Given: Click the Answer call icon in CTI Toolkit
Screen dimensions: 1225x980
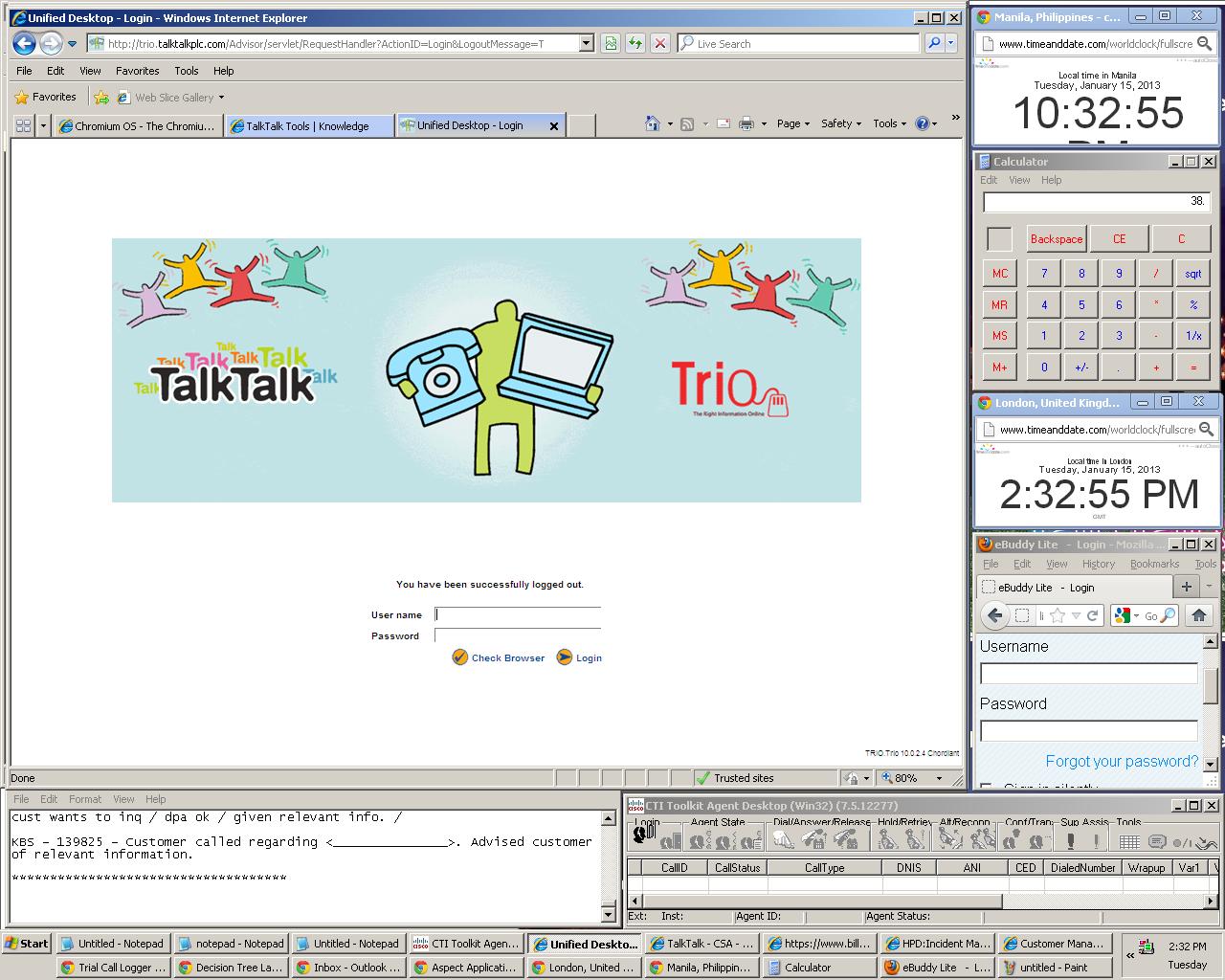Looking at the screenshot, I should 814,839.
